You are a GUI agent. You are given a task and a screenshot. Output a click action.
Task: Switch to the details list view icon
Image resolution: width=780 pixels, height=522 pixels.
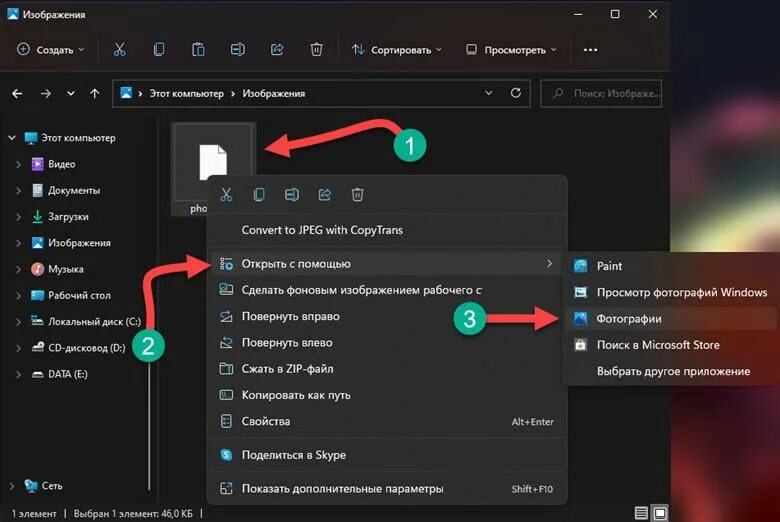pyautogui.click(x=641, y=513)
